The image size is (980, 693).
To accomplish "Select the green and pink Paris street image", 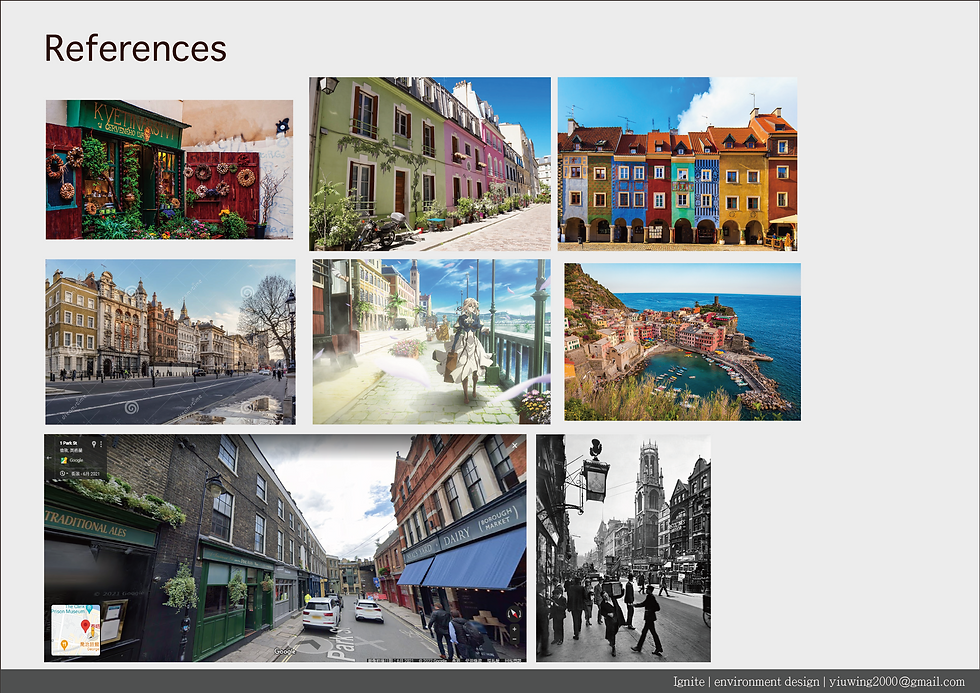I will click(x=430, y=164).
